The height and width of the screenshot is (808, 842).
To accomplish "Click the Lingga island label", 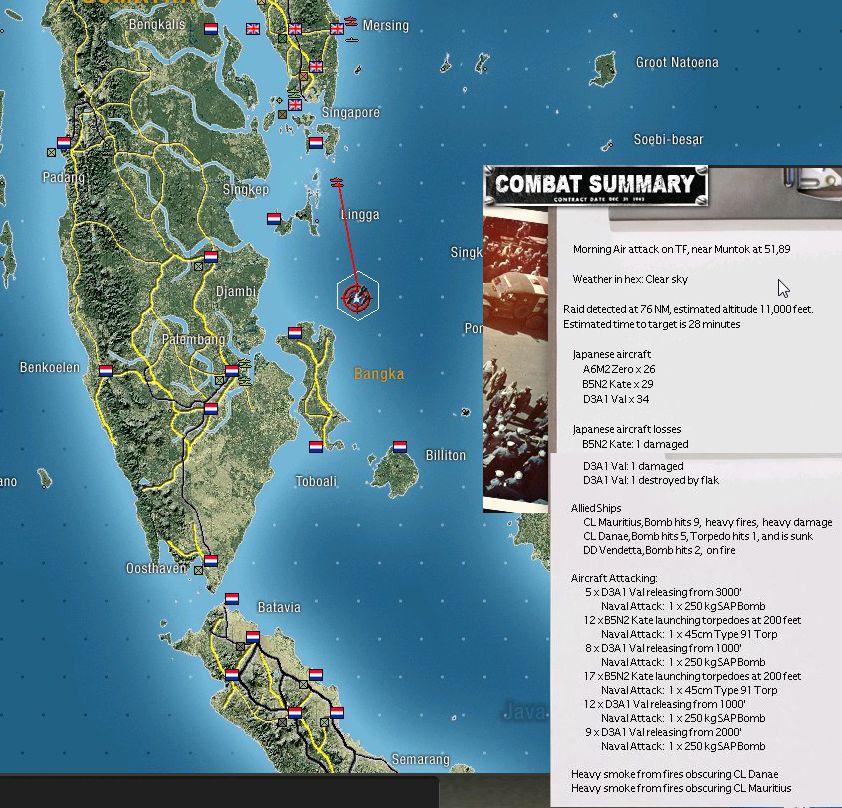I will tap(360, 215).
